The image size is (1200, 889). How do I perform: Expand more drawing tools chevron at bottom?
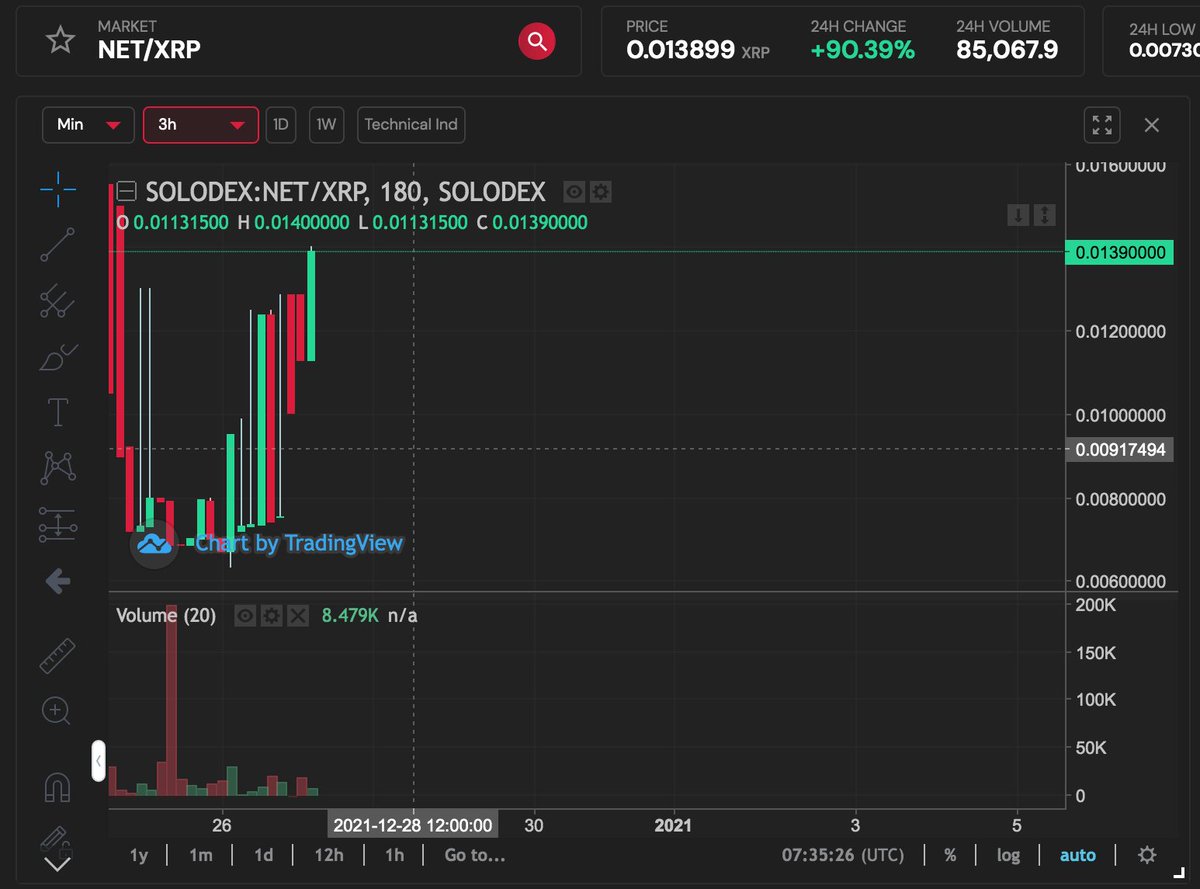click(x=57, y=863)
